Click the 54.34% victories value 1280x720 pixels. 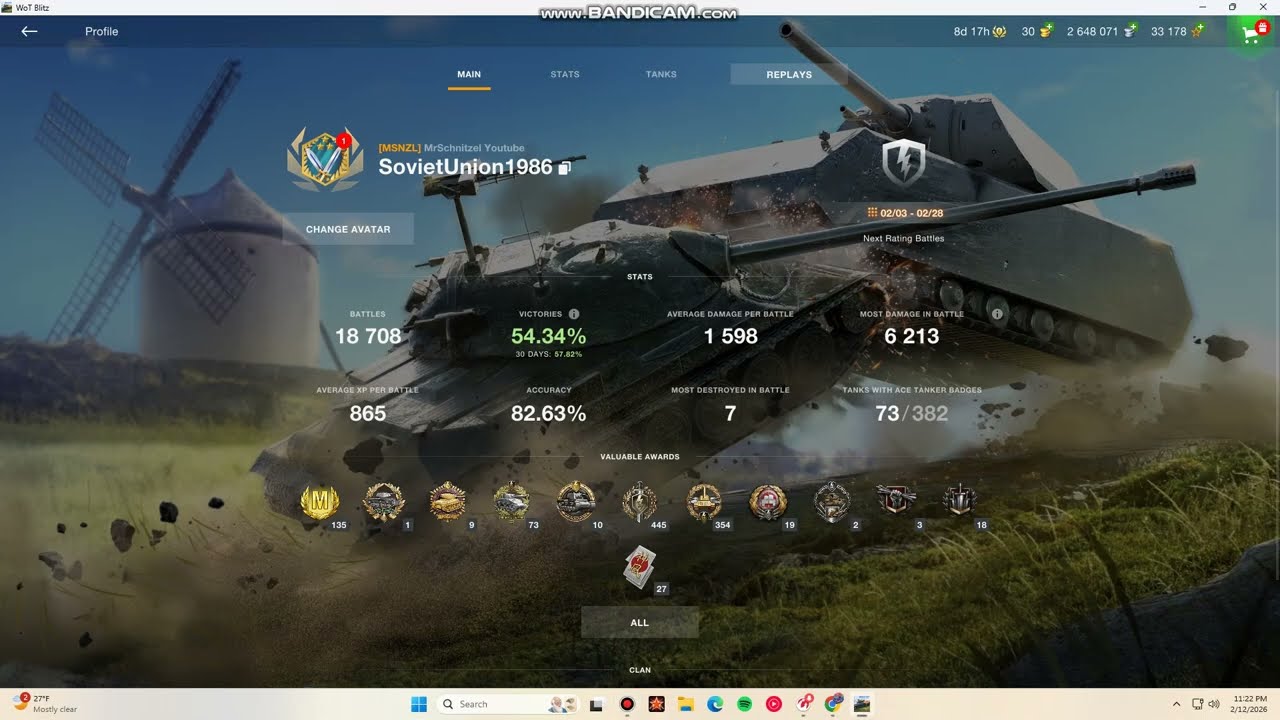pyautogui.click(x=548, y=337)
